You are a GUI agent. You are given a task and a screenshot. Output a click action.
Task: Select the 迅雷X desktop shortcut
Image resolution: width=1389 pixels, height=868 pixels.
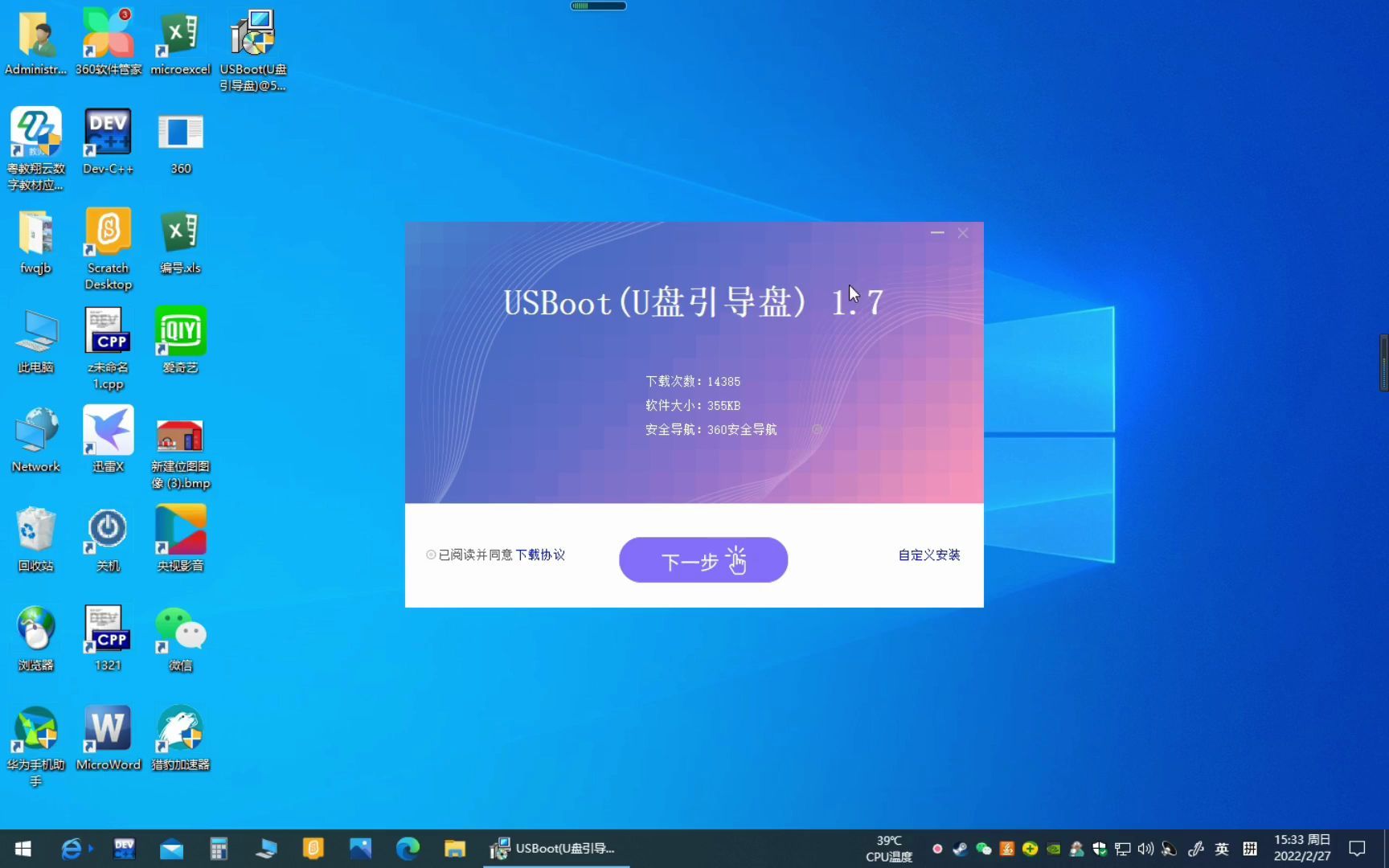tap(109, 440)
